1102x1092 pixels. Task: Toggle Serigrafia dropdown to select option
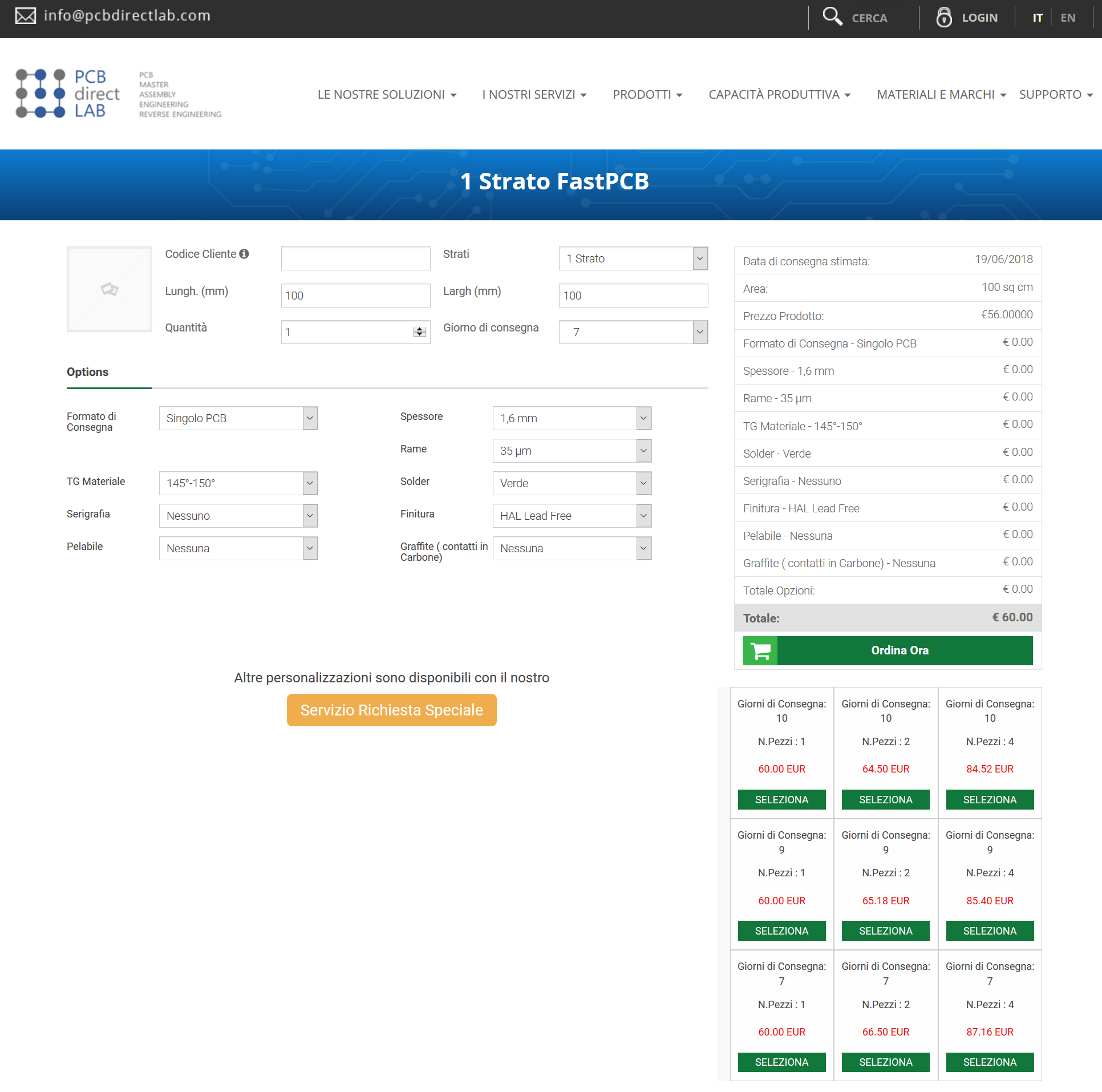coord(237,515)
